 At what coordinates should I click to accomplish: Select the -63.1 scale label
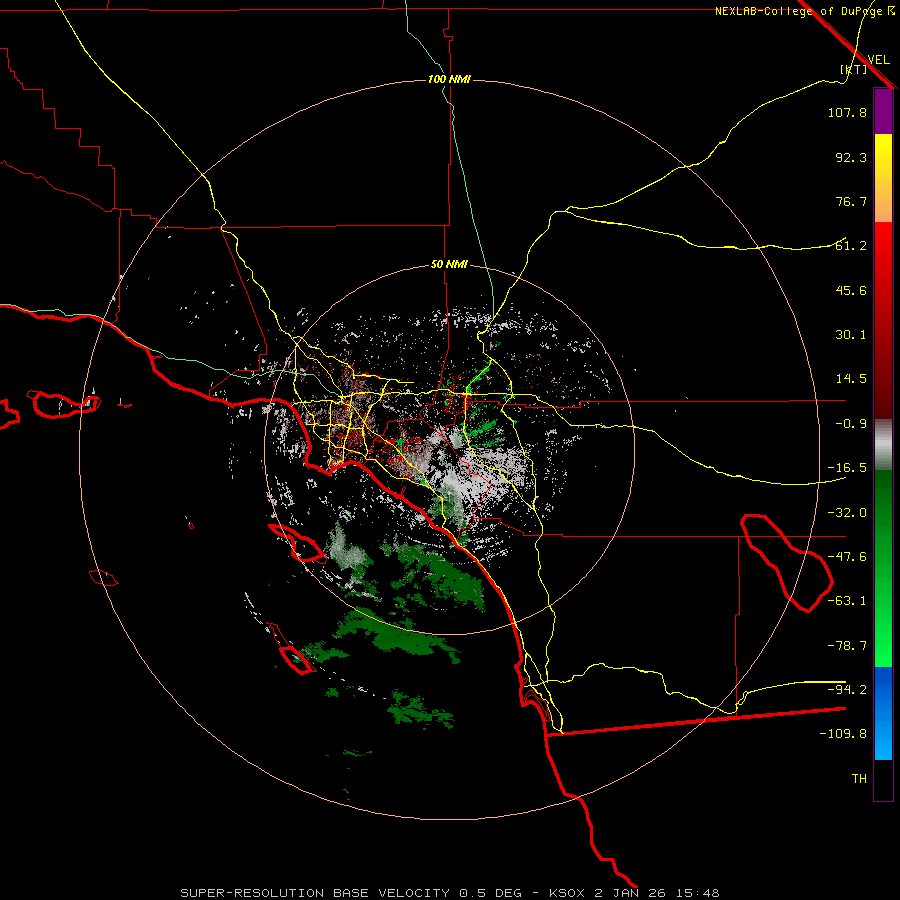[x=847, y=601]
